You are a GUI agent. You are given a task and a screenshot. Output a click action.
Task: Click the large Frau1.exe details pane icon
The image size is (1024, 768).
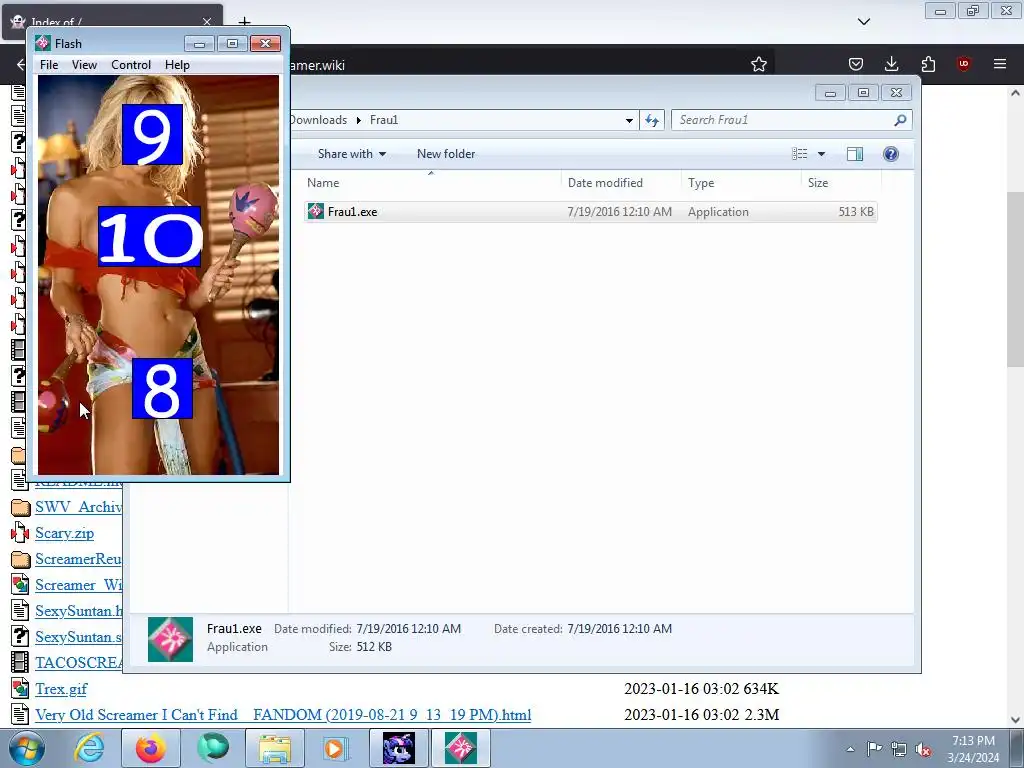tap(170, 639)
